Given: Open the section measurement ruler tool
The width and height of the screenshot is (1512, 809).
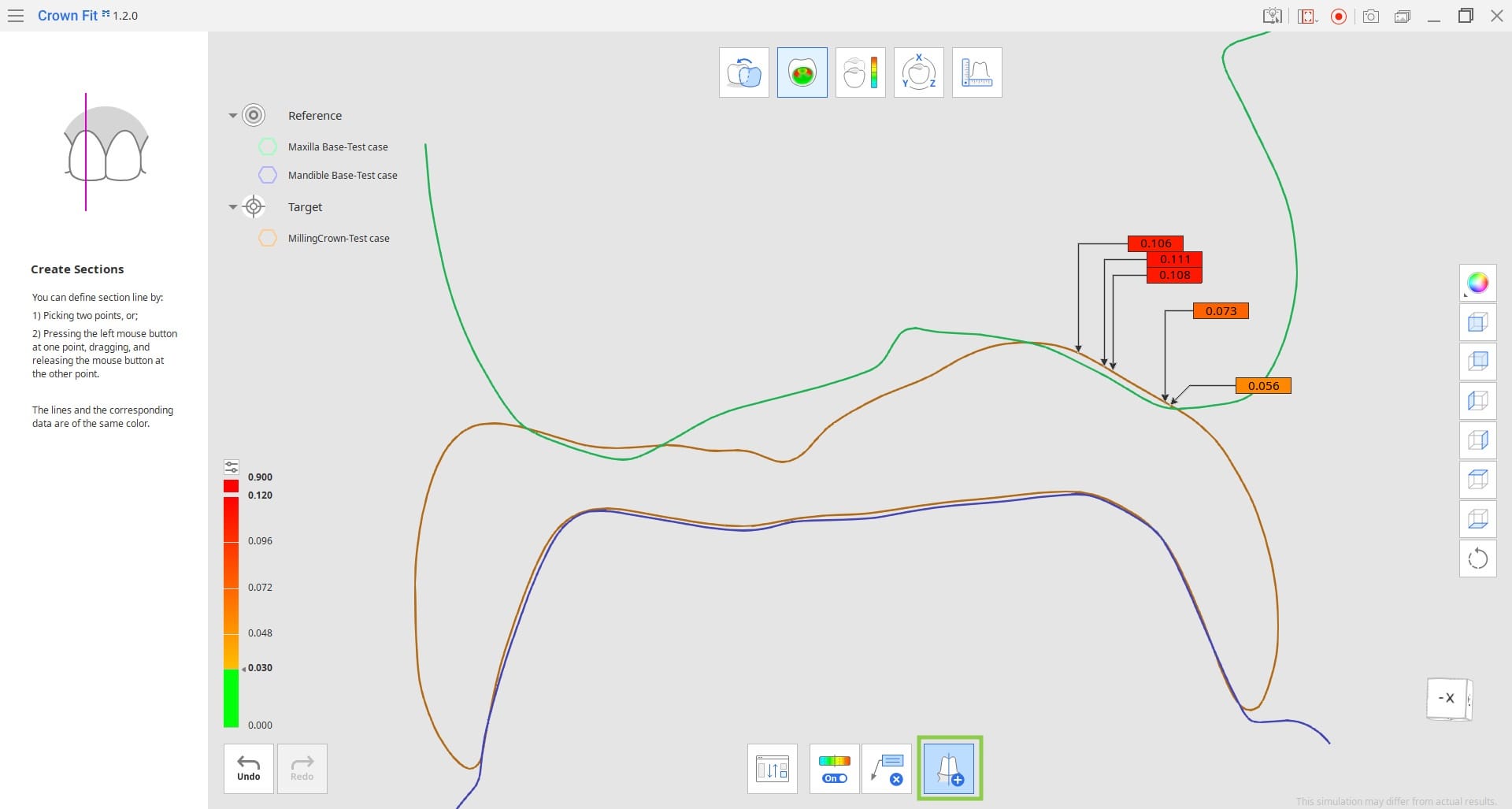Looking at the screenshot, I should pyautogui.click(x=977, y=72).
